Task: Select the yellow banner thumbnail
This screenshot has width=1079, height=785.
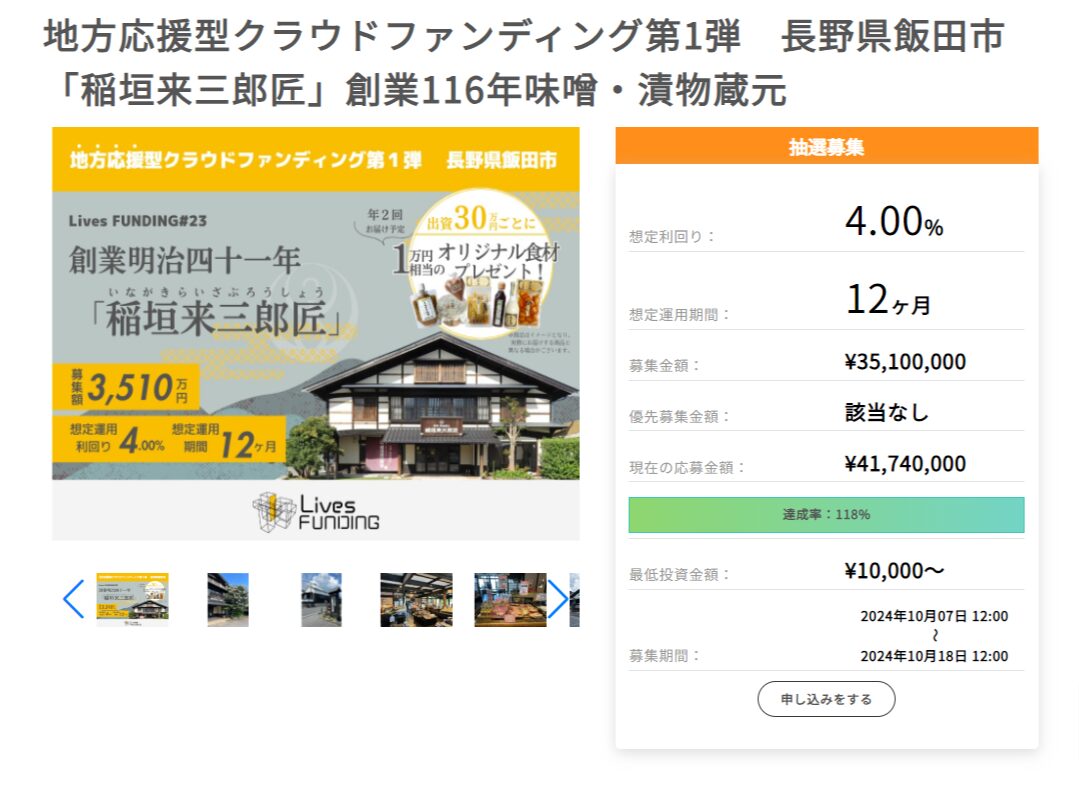Action: [132, 599]
